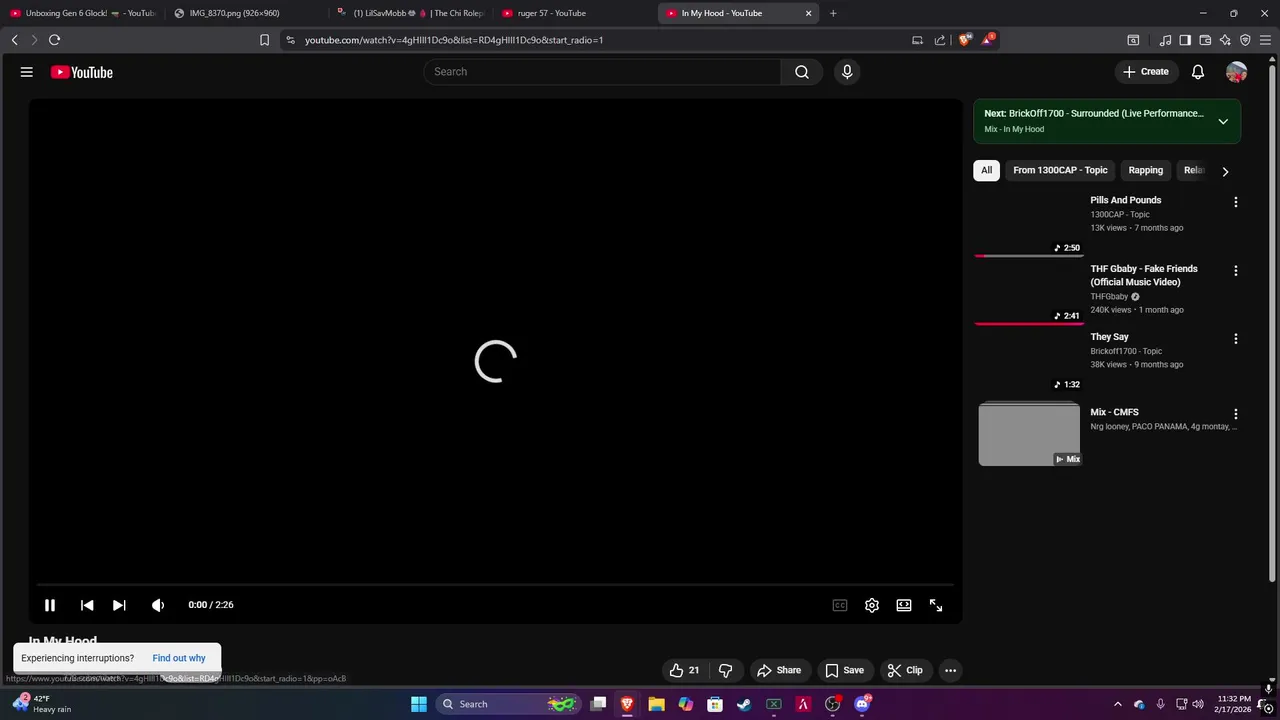Skip to the previous video
This screenshot has height=720, width=1280.
87,605
